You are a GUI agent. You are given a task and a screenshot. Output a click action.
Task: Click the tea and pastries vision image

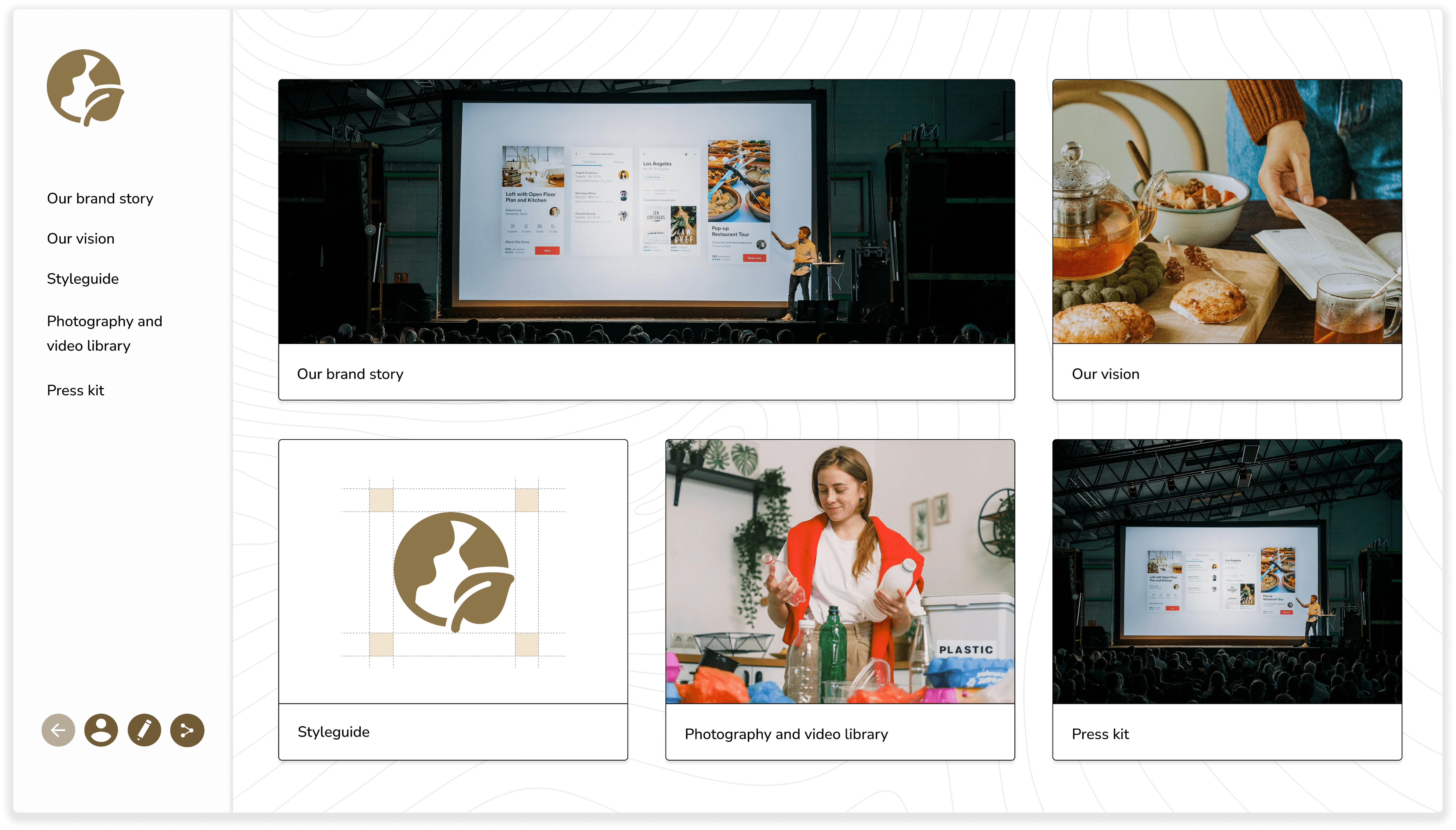click(x=1227, y=212)
